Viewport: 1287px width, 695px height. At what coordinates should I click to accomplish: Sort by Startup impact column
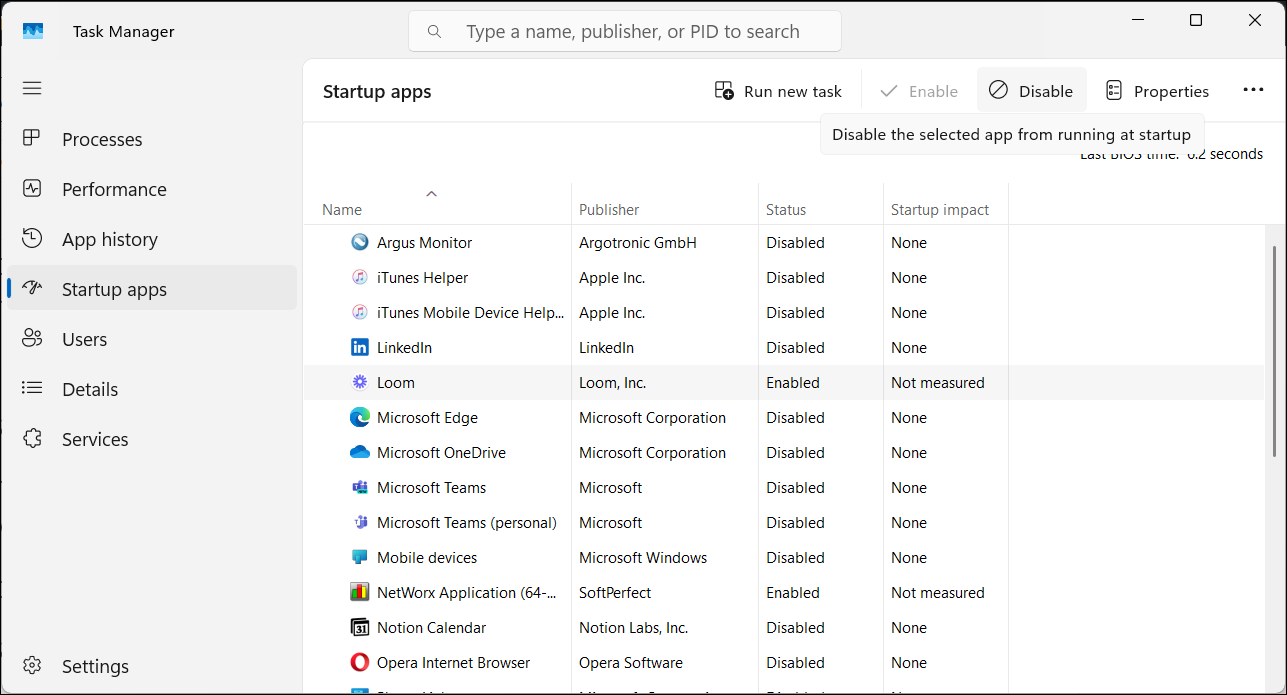pos(939,210)
